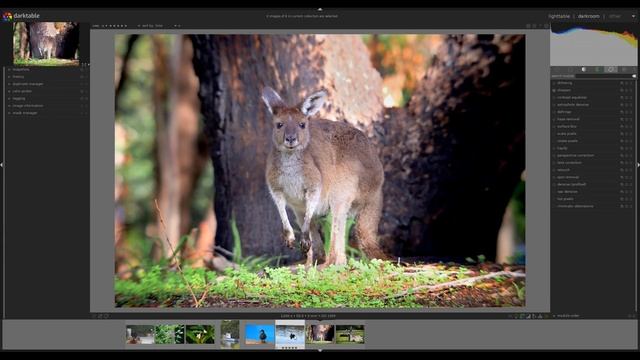Turn on the astrophoto denoise module
Viewport: 640px width, 360px height.
point(554,105)
